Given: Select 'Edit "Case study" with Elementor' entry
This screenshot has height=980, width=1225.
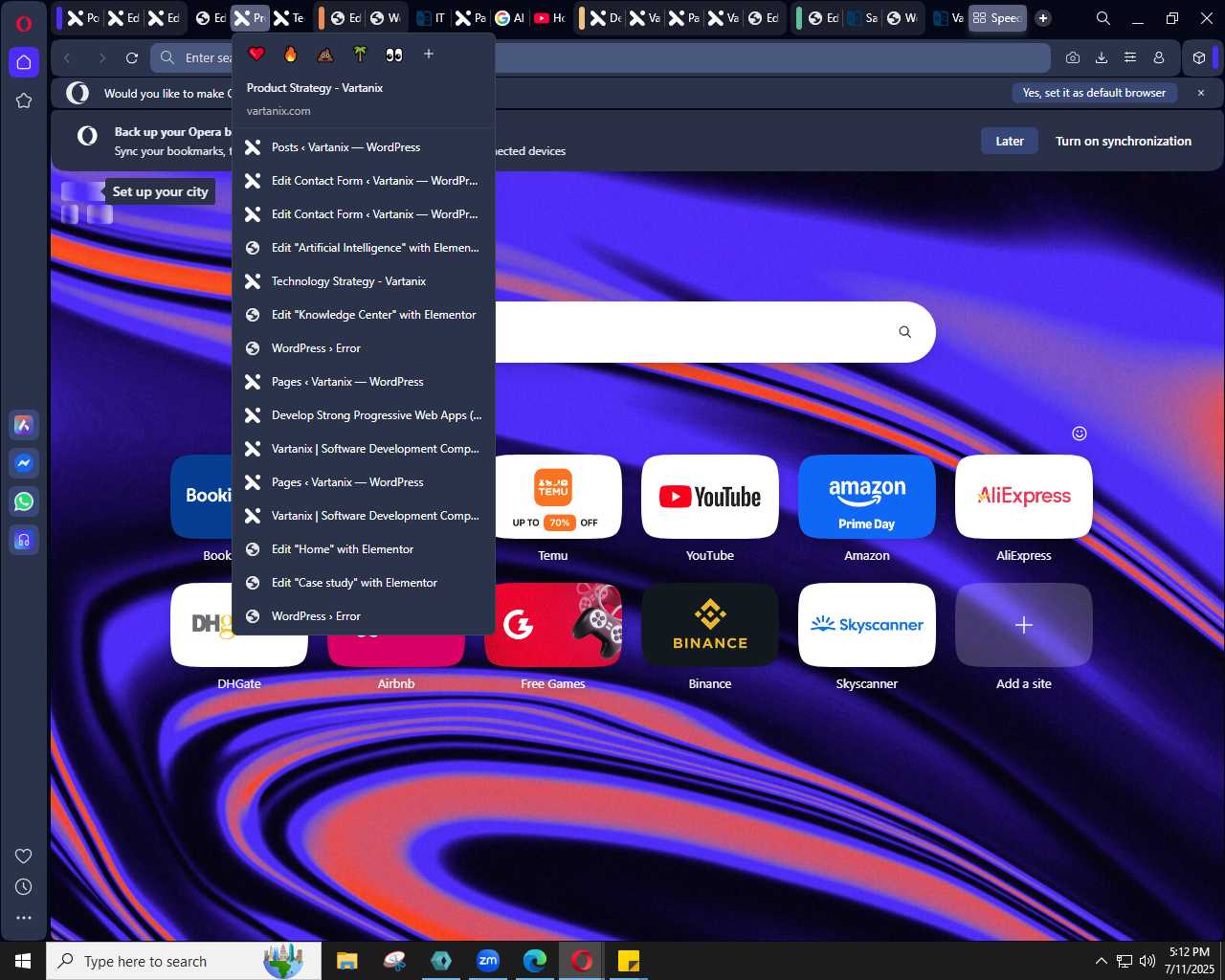Looking at the screenshot, I should coord(364,583).
